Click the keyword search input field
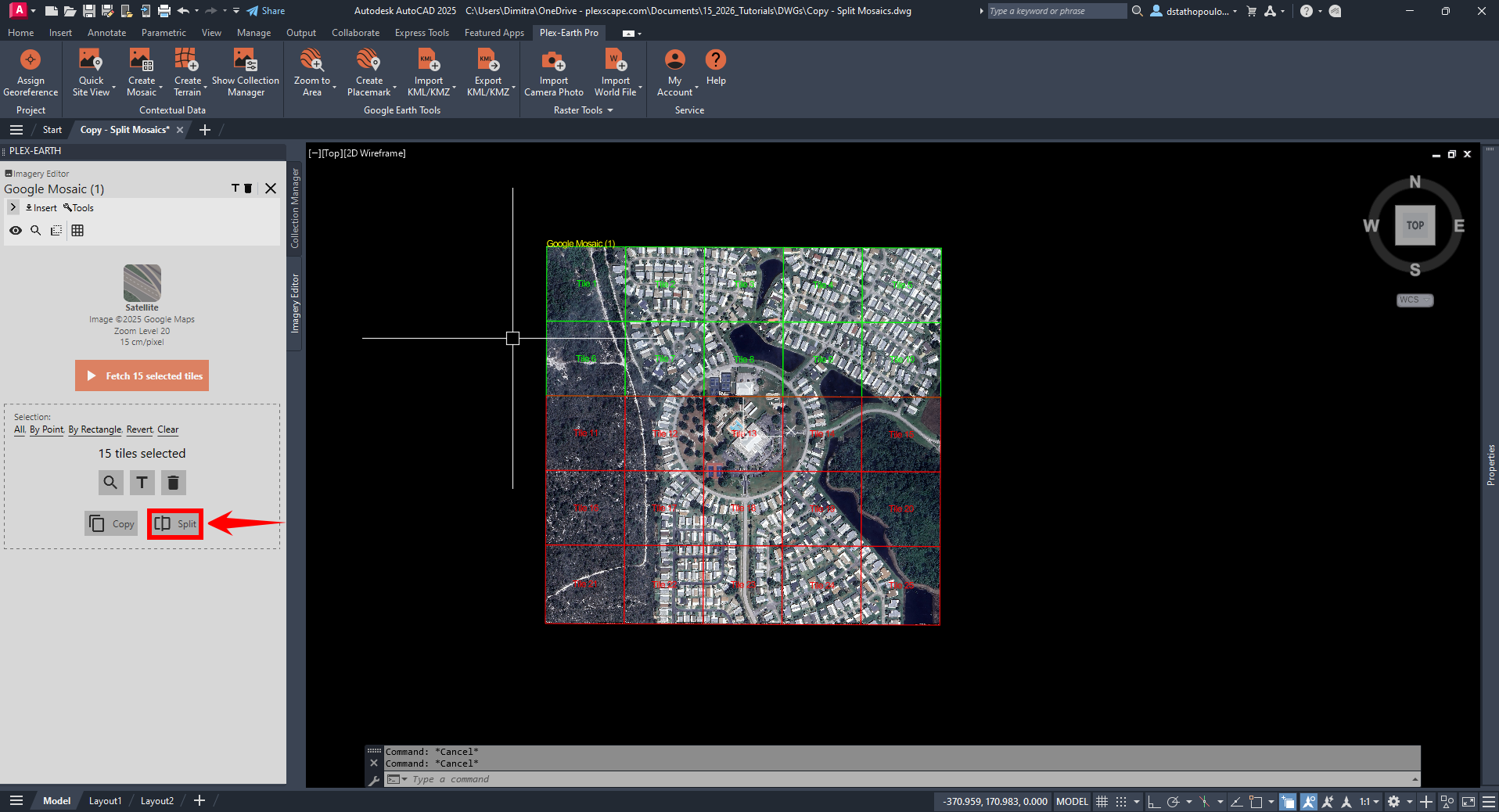Screen dimensions: 1499x812 [x=1056, y=11]
